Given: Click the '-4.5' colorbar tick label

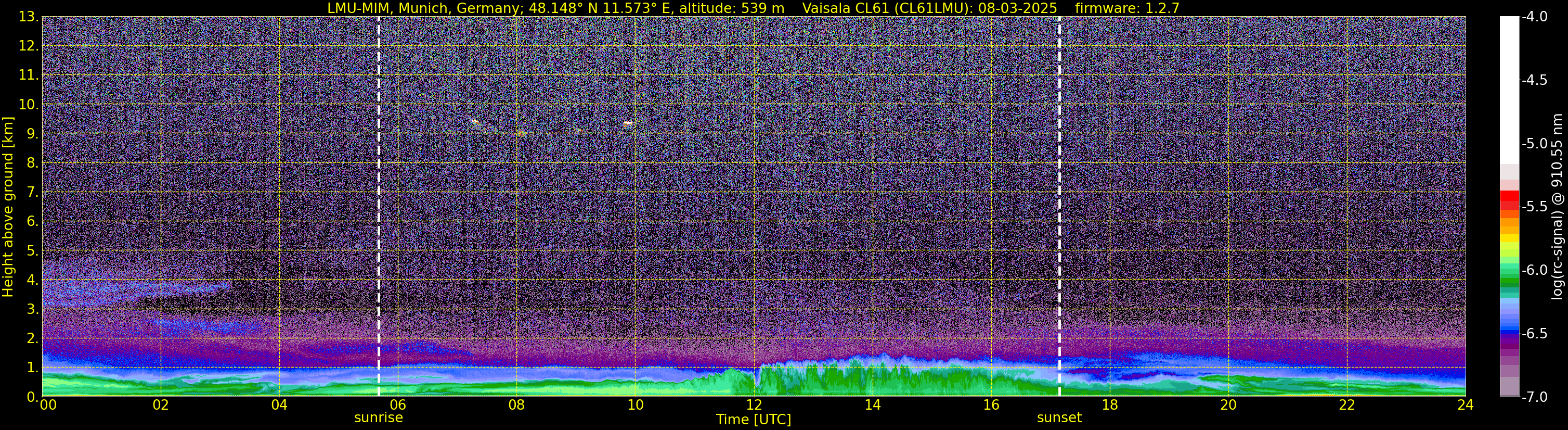Looking at the screenshot, I should (1534, 80).
